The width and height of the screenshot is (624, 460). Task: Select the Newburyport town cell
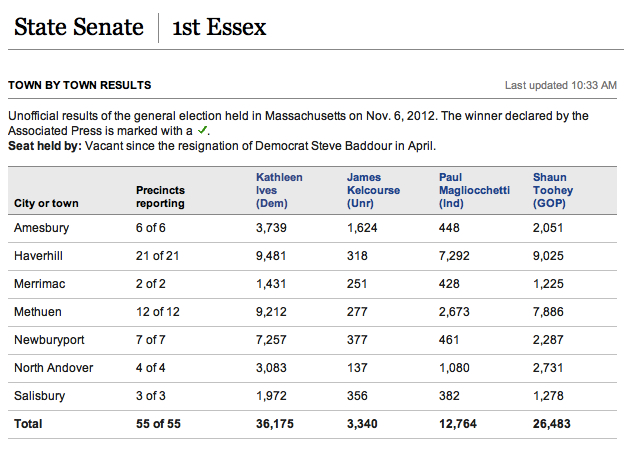coord(49,340)
